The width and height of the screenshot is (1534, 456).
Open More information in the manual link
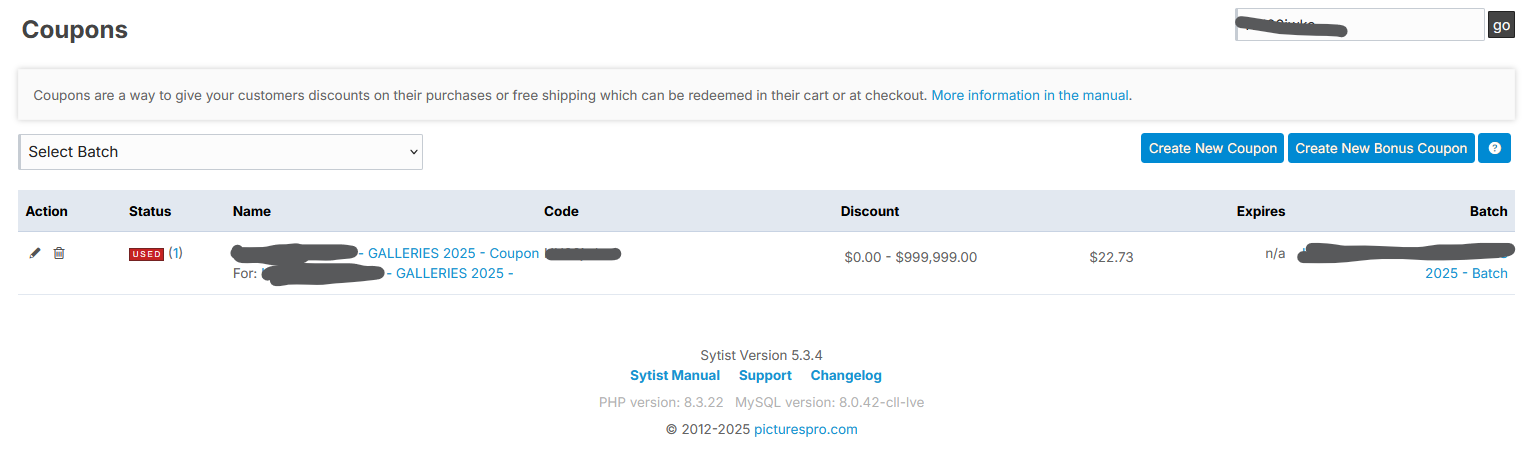1030,96
